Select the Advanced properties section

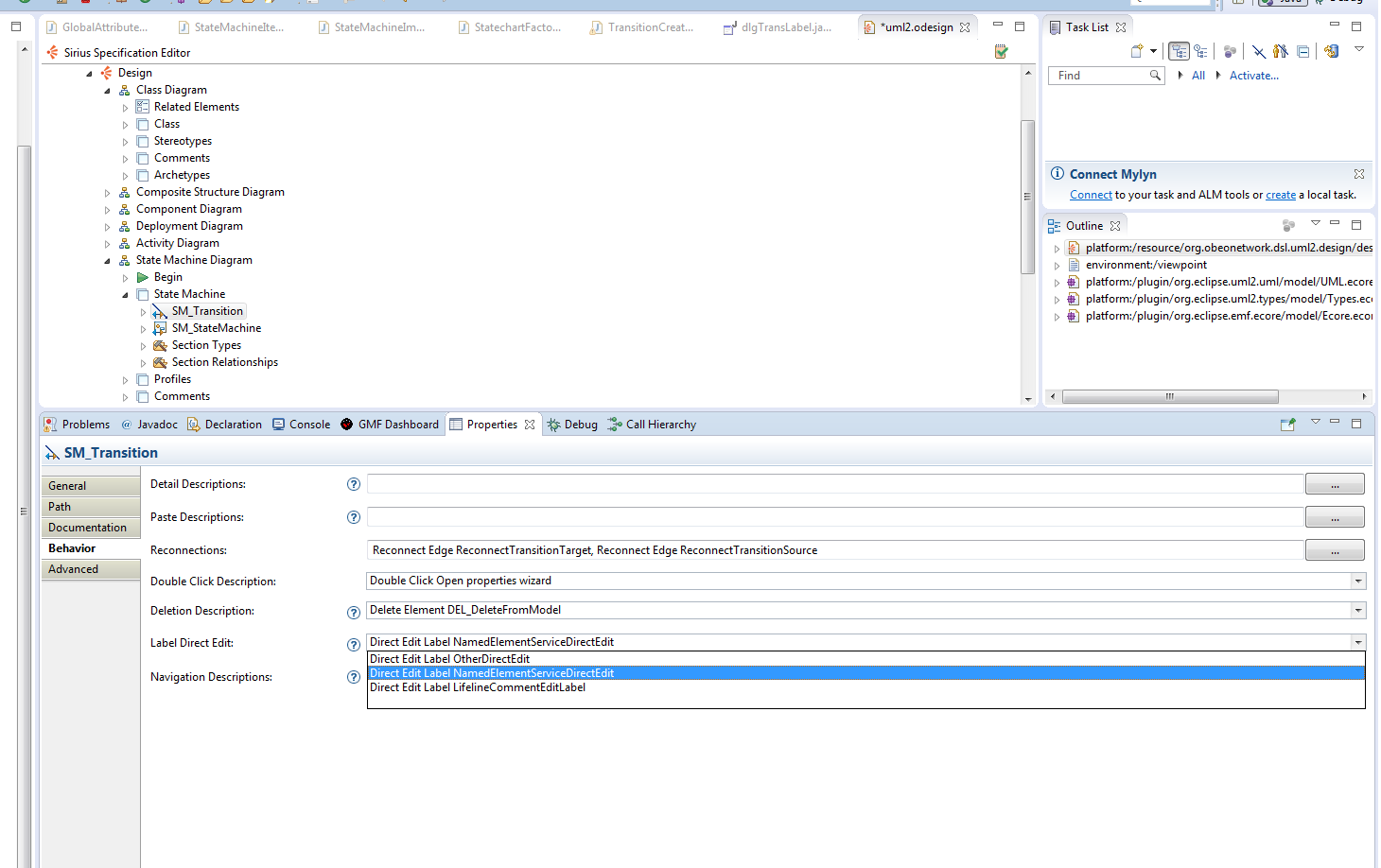point(91,569)
